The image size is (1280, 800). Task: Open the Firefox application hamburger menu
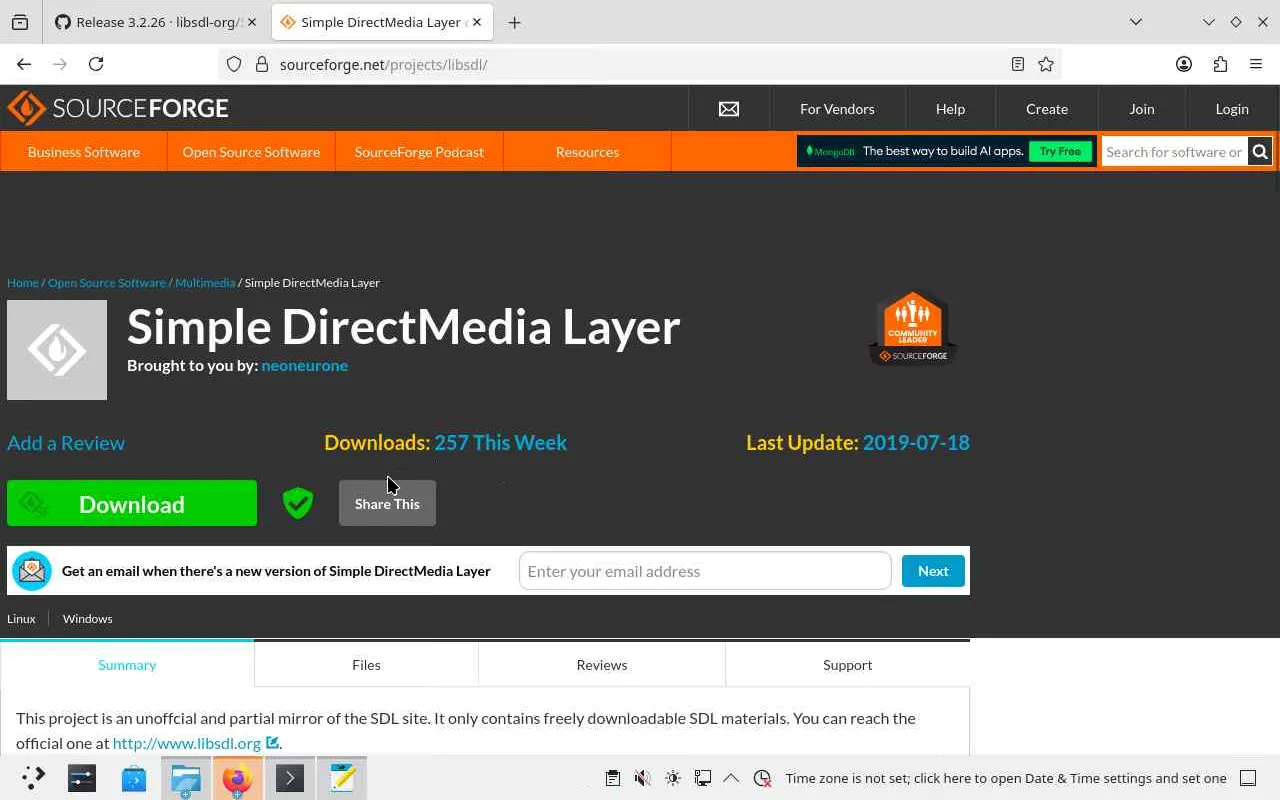1256,64
